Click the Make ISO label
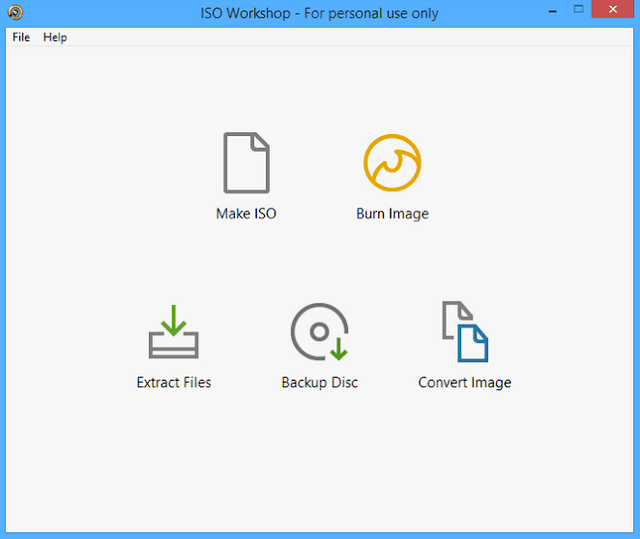Viewport: 640px width, 539px height. pos(246,213)
